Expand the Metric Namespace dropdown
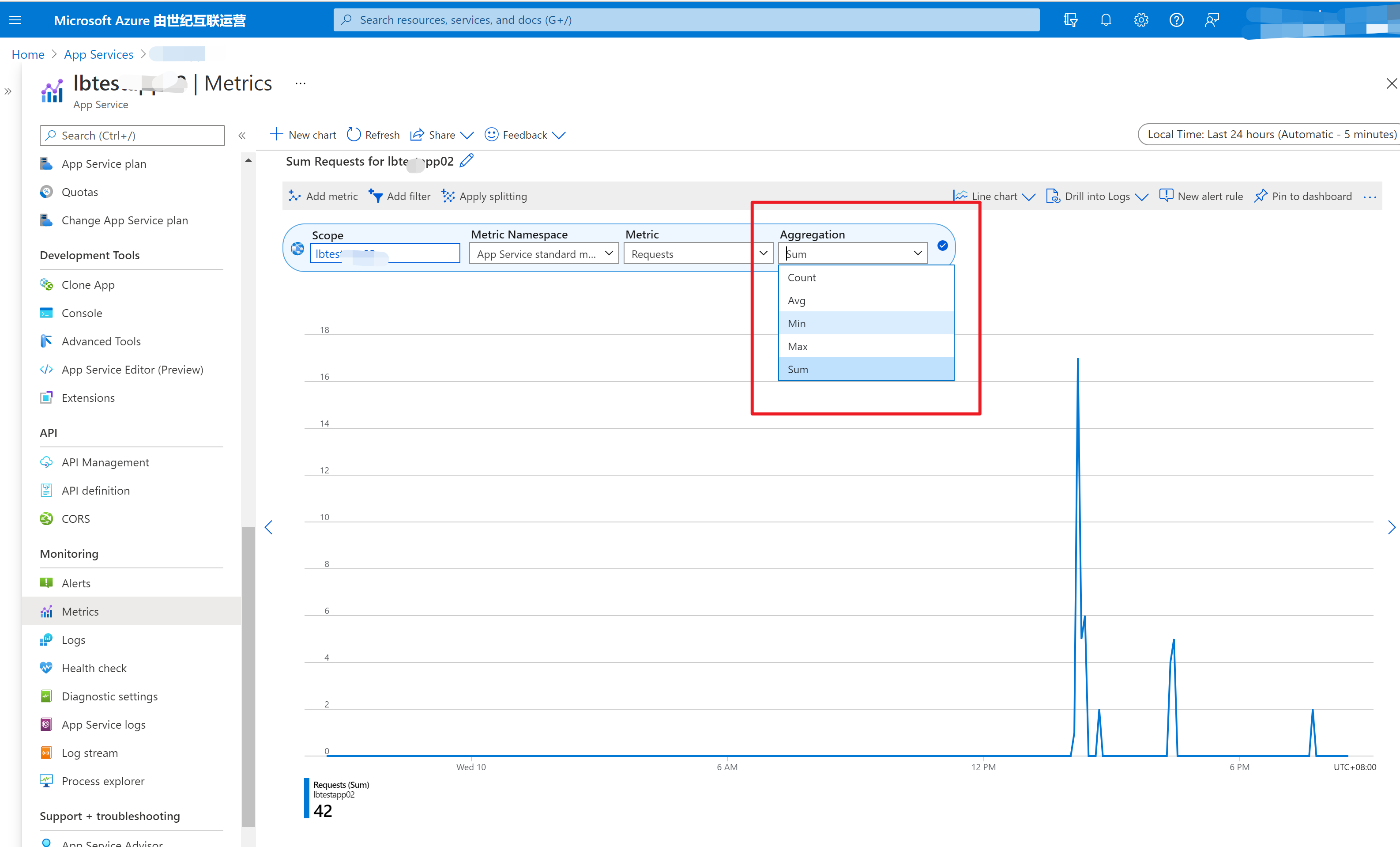Image resolution: width=1400 pixels, height=847 pixels. [544, 253]
